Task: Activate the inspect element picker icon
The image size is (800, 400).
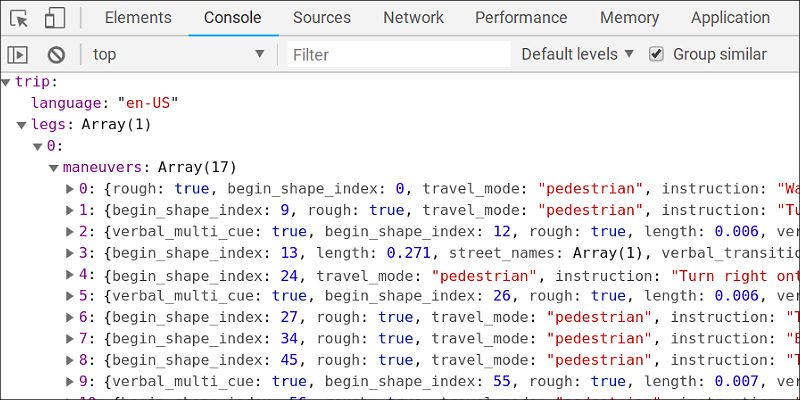Action: pyautogui.click(x=19, y=18)
